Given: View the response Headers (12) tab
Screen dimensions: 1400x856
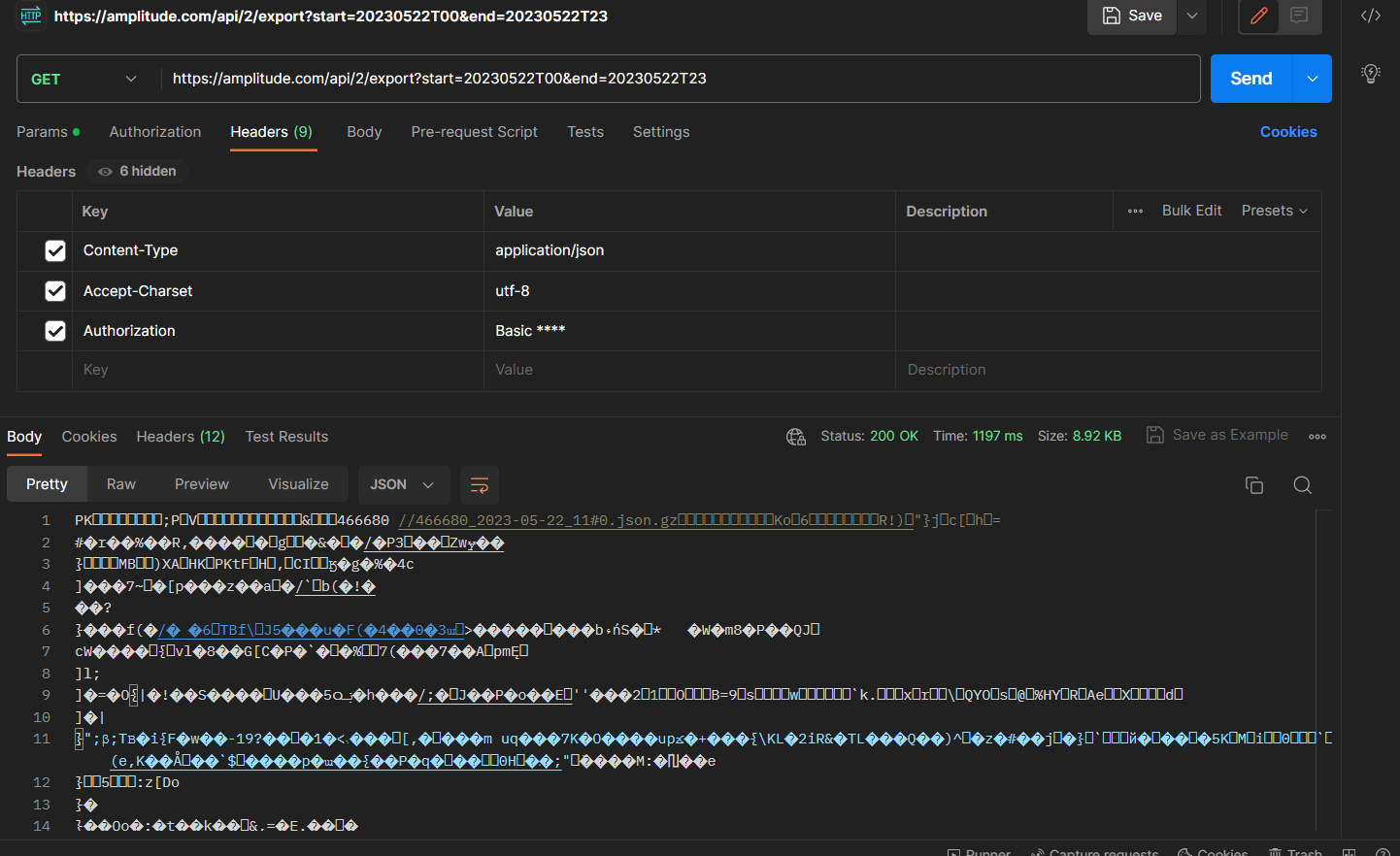Looking at the screenshot, I should pyautogui.click(x=181, y=437).
